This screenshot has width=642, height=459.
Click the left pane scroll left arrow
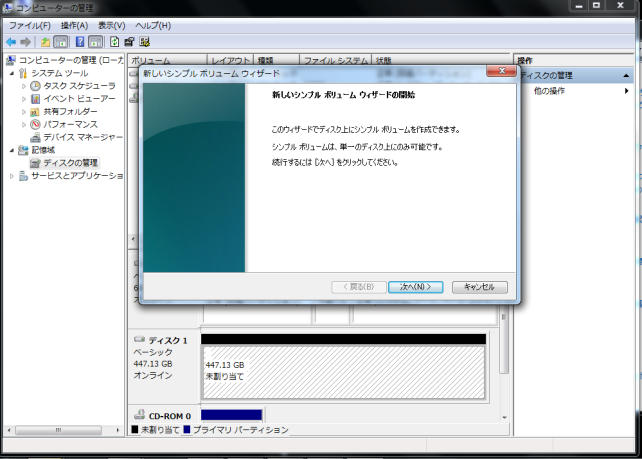click(9, 430)
